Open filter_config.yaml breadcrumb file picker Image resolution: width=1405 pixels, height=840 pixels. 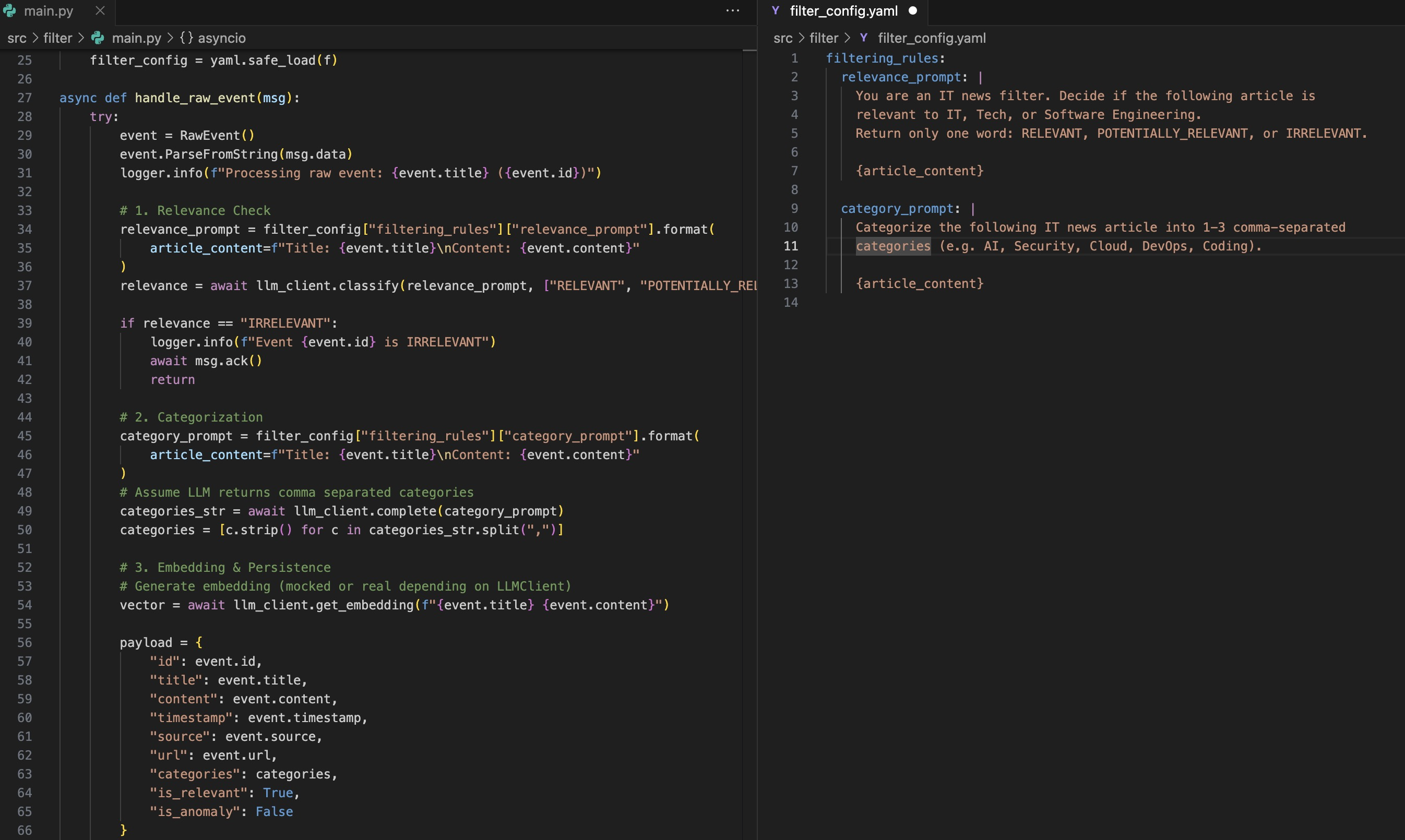click(x=931, y=38)
